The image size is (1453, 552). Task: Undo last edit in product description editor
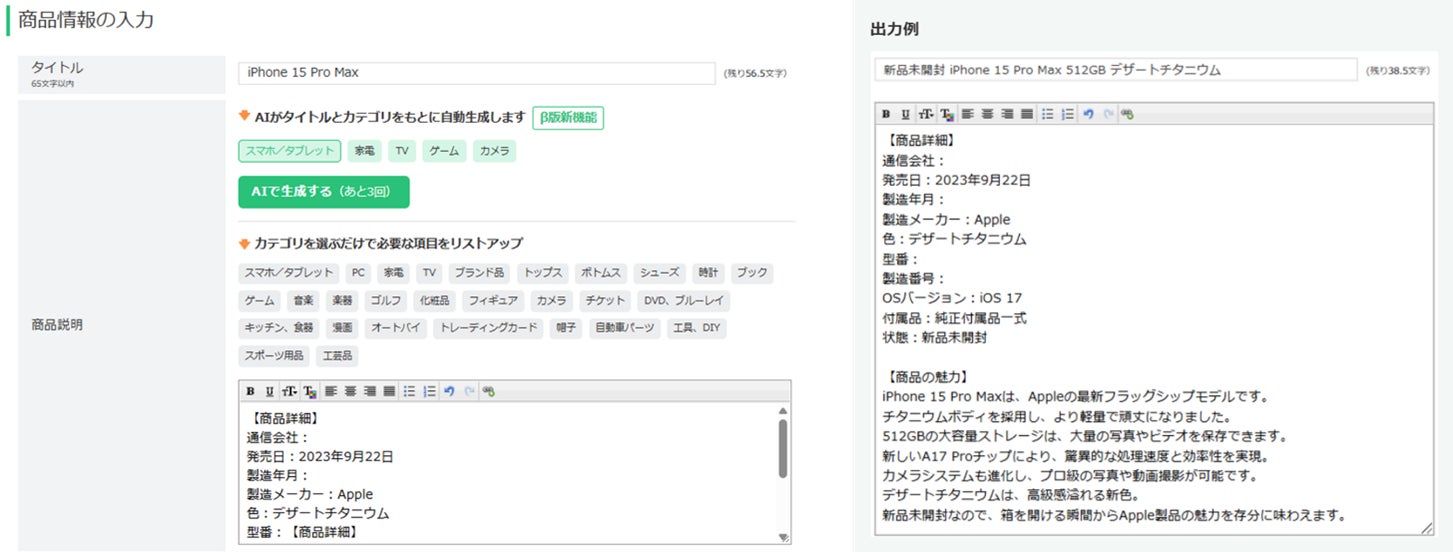click(449, 391)
